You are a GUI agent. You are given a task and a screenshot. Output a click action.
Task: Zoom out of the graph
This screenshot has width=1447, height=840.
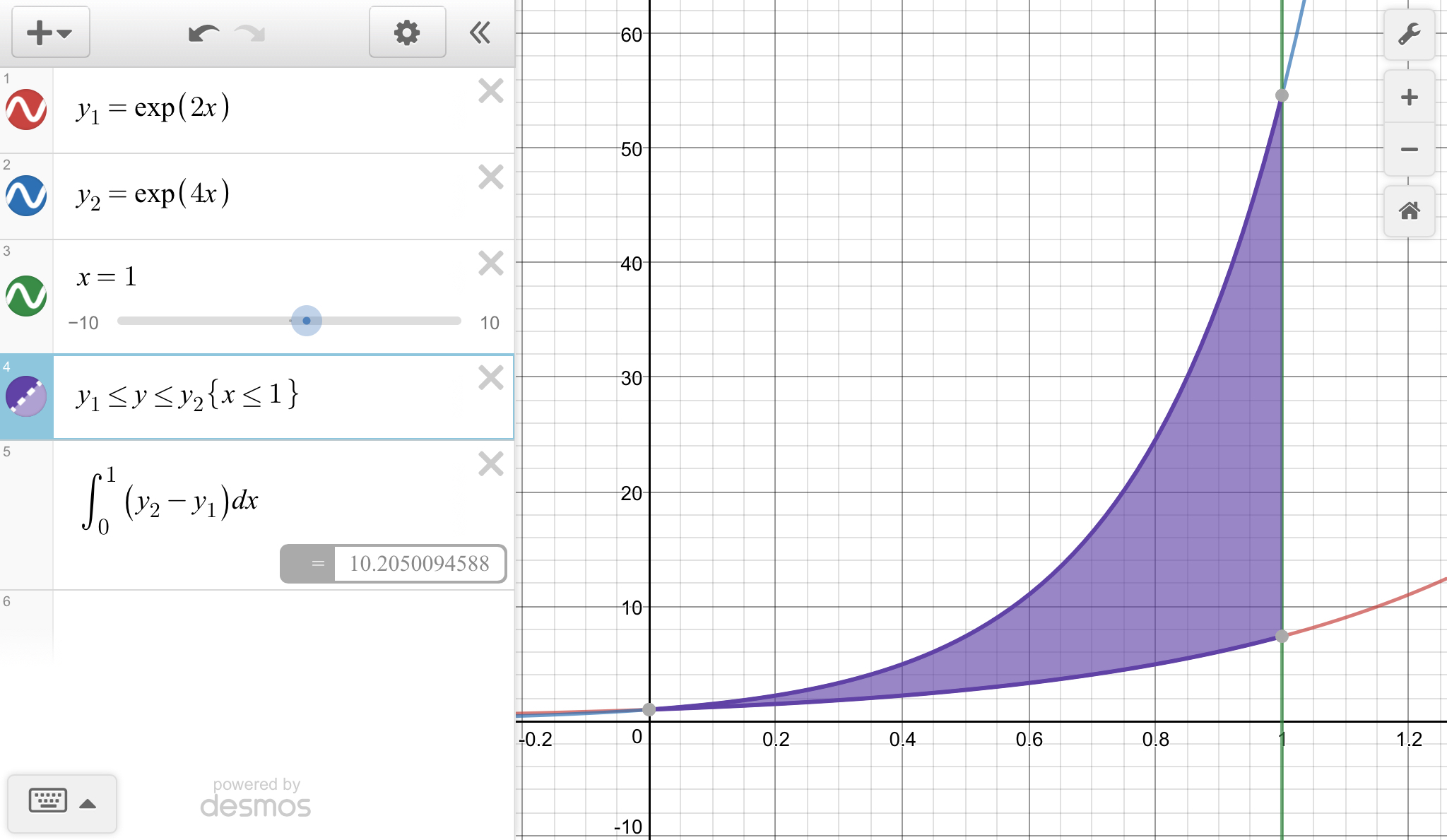tap(1409, 150)
